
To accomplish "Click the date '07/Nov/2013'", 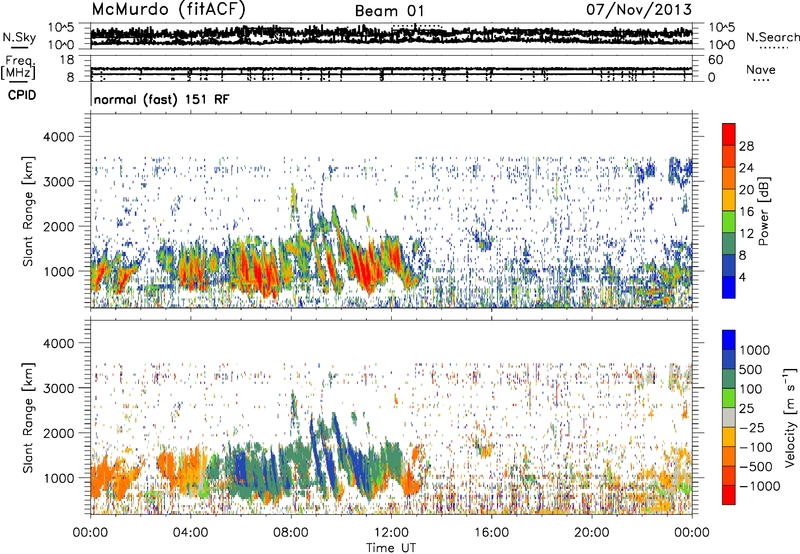I will click(638, 9).
